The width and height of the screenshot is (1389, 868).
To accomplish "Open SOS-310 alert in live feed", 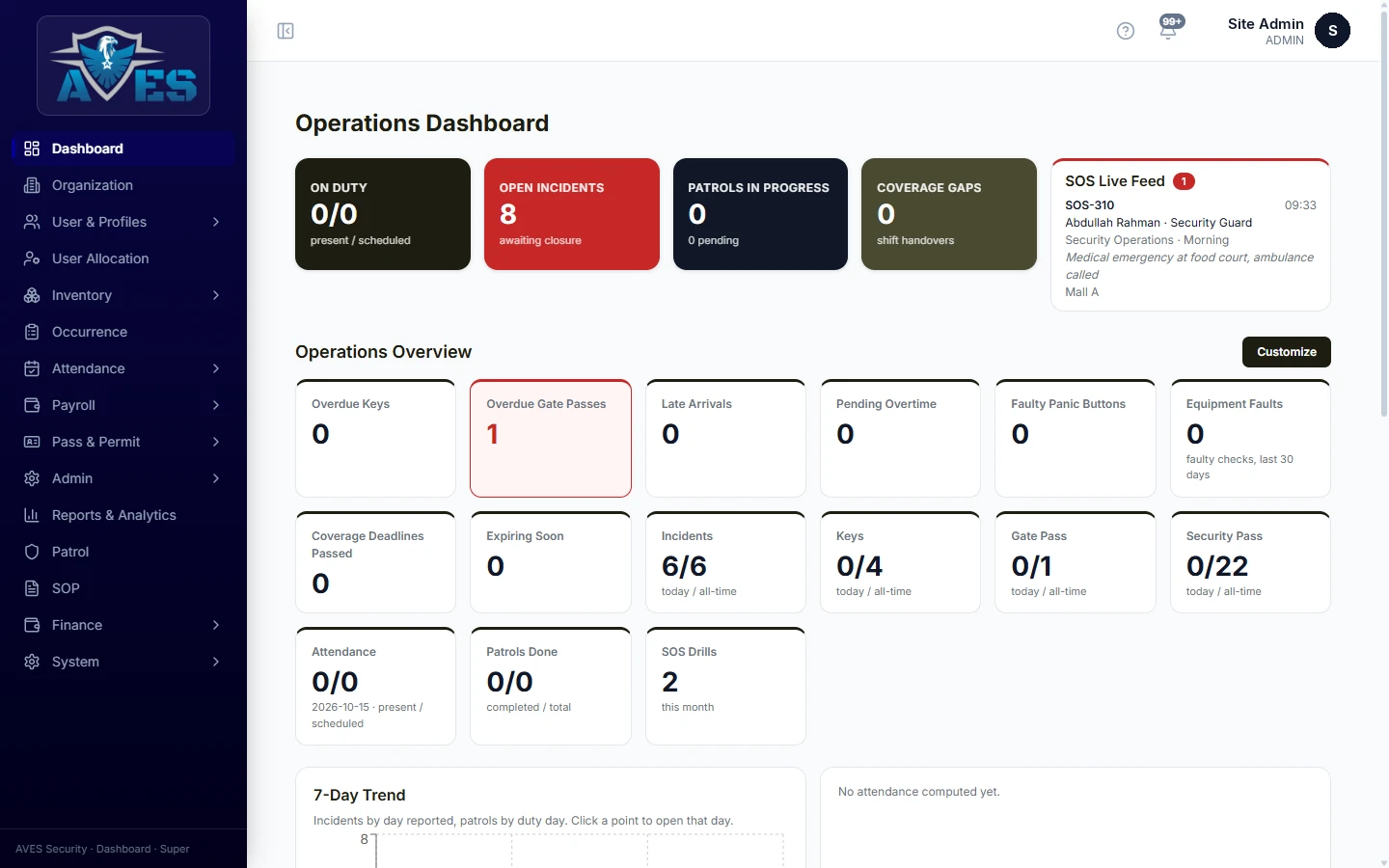I will (1190, 249).
